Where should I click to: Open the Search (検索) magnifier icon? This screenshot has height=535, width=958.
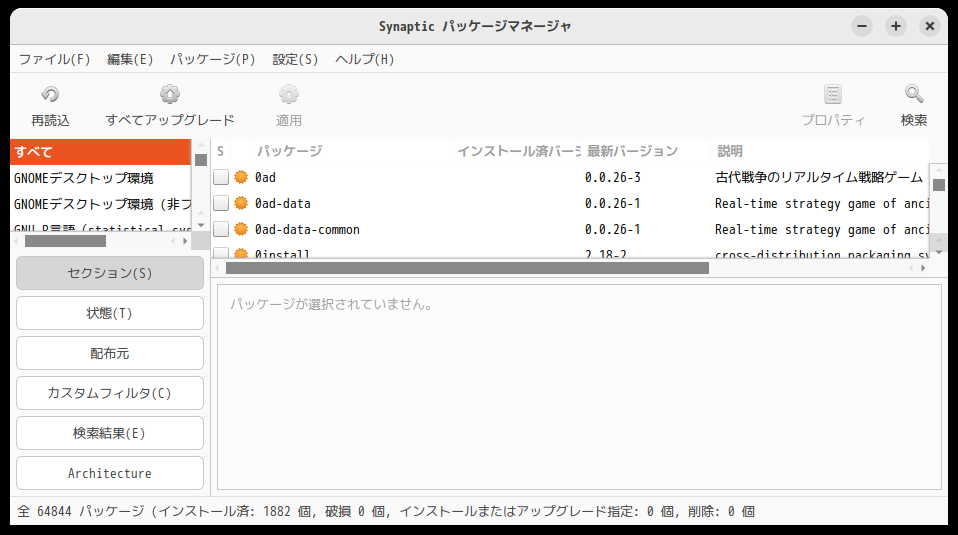(914, 94)
